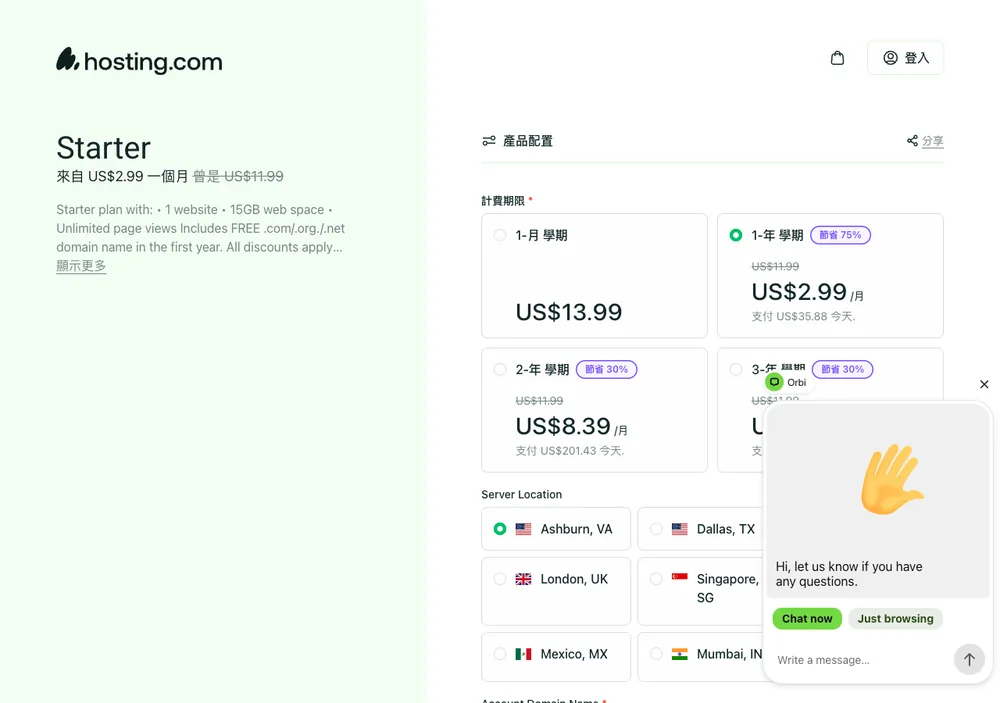The width and height of the screenshot is (1000, 703).
Task: Choose Mumbai, IN server location radio
Action: point(656,654)
